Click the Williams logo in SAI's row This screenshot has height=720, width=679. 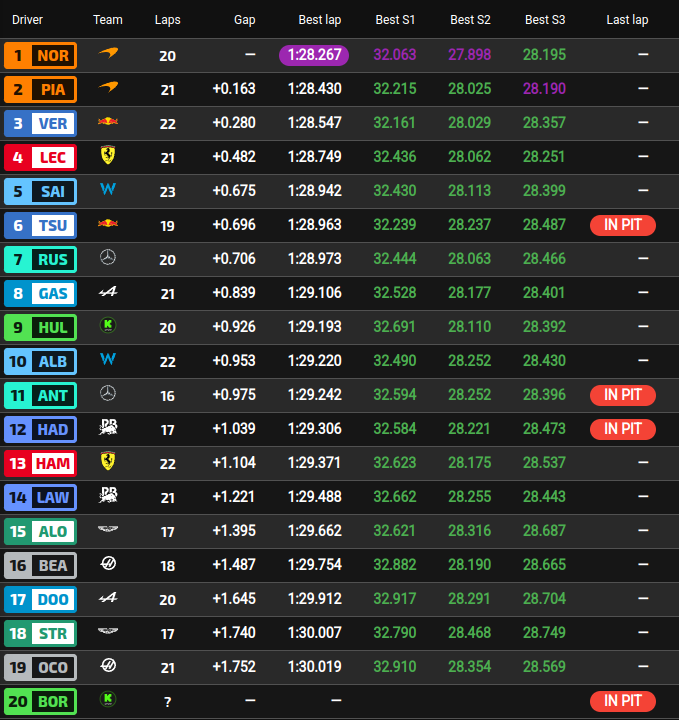108,190
